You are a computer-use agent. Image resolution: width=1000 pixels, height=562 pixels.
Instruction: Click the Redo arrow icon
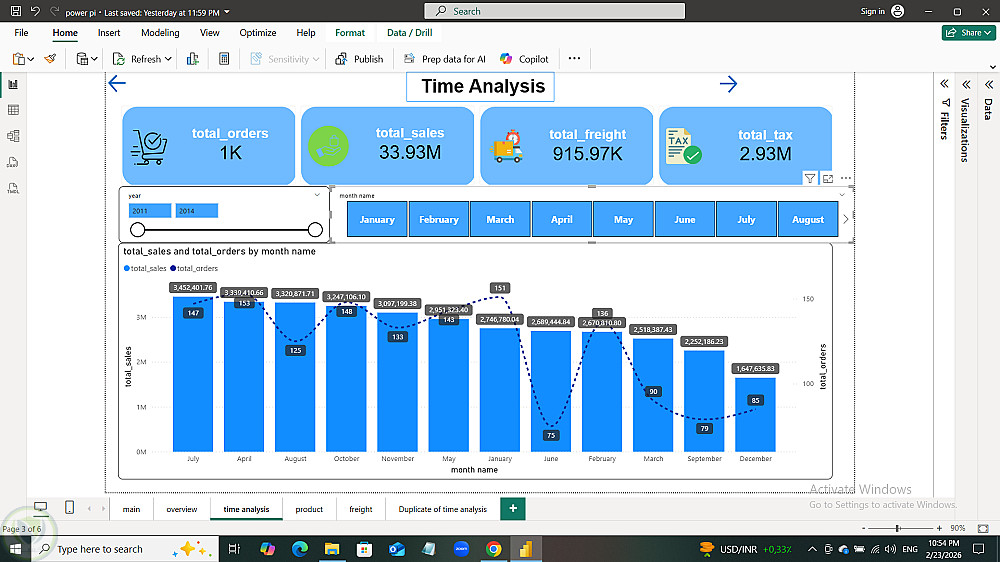click(54, 11)
